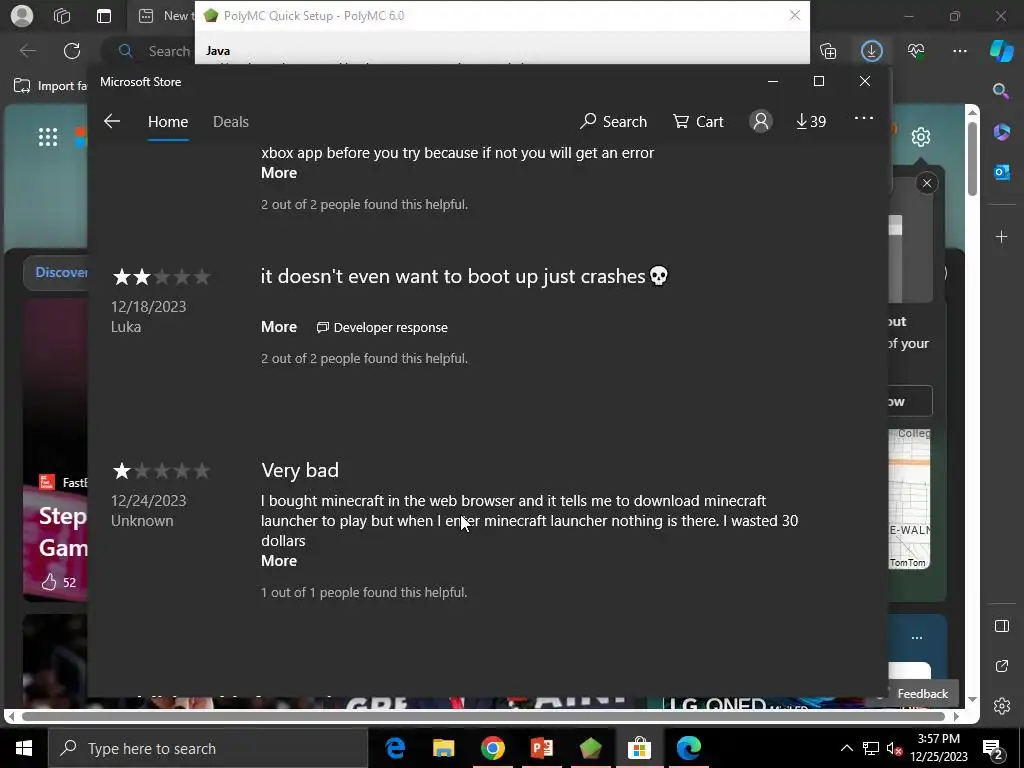Screen dimensions: 1024x768
Task: Open Edge Settings and more ellipsis
Action: tap(960, 51)
